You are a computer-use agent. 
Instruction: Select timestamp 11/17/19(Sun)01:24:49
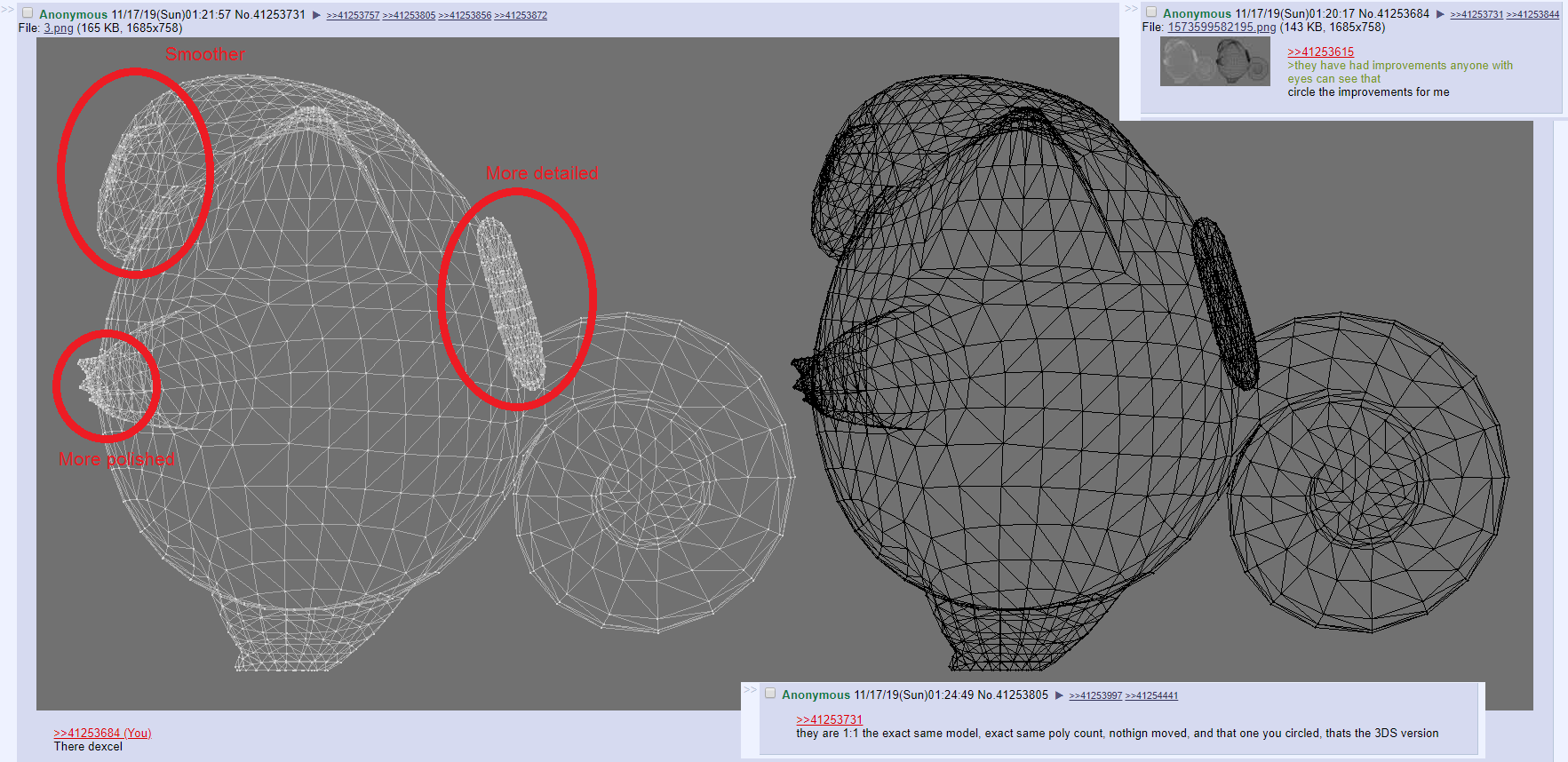coord(913,695)
